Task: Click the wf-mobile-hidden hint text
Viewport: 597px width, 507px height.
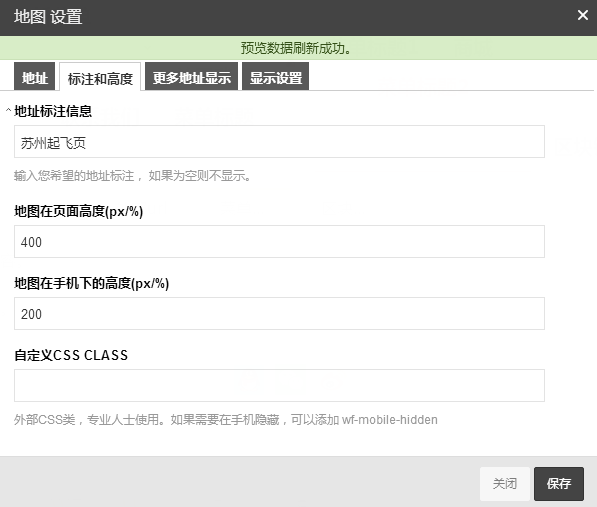Action: (390, 419)
